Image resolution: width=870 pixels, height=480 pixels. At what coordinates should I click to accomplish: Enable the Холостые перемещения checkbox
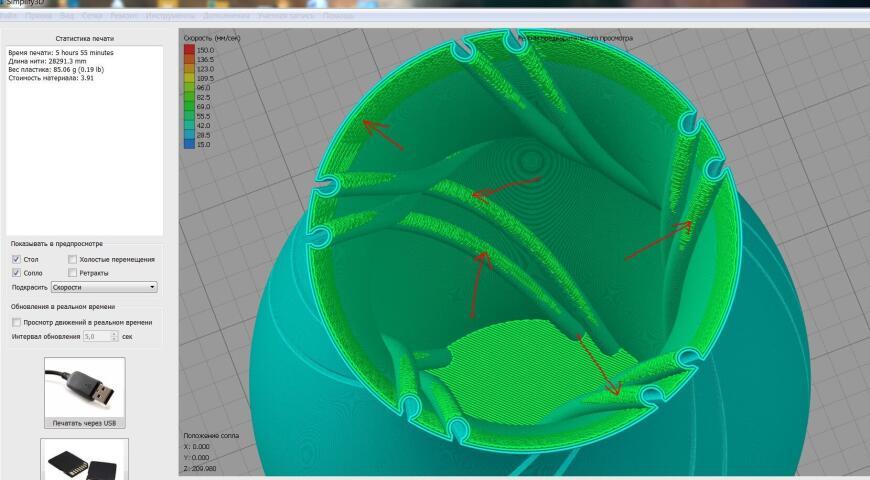click(73, 259)
